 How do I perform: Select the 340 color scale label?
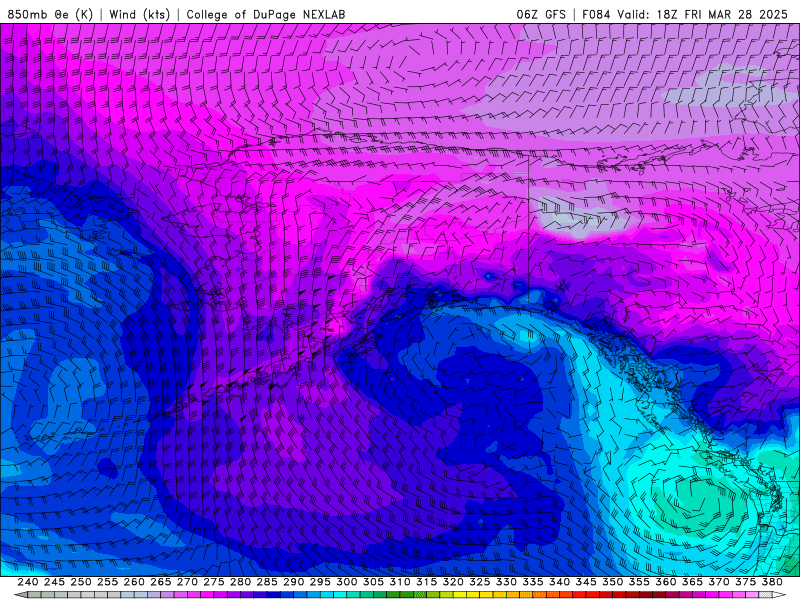click(559, 582)
